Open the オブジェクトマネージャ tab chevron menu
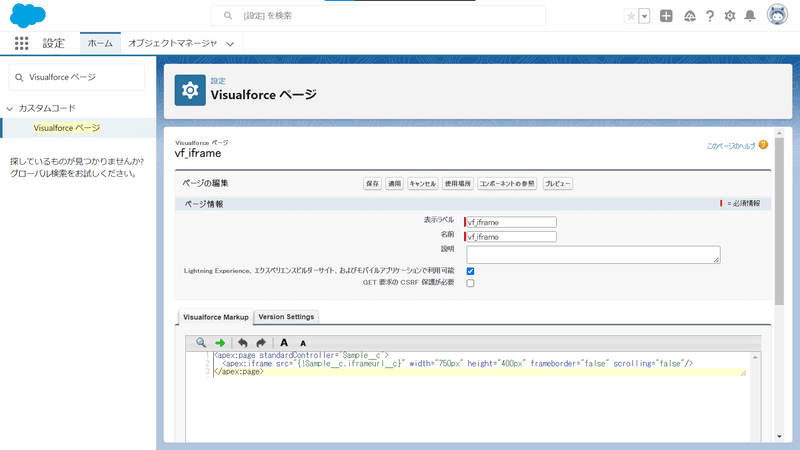 click(x=231, y=44)
